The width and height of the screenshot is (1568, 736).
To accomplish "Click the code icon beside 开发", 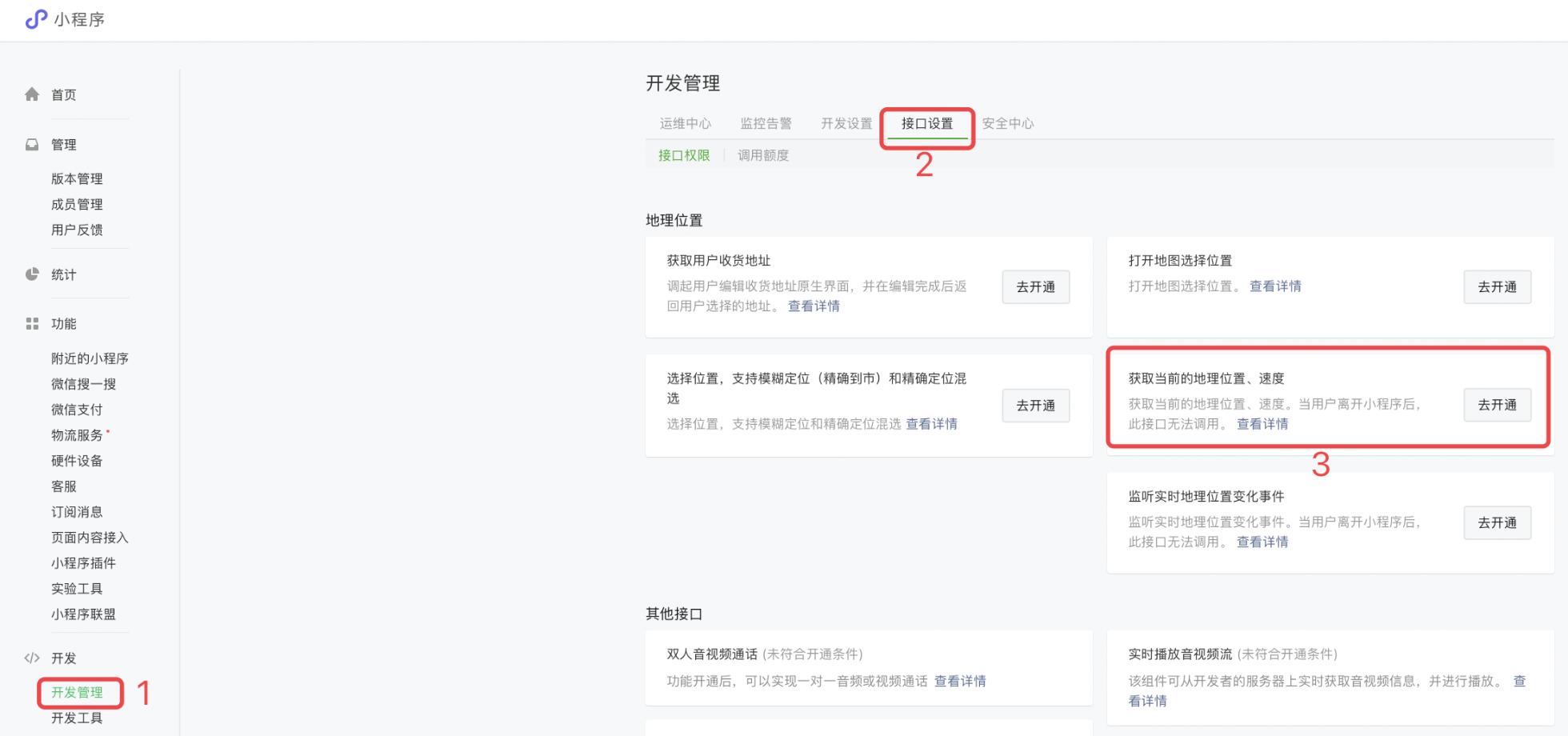I will [x=32, y=658].
